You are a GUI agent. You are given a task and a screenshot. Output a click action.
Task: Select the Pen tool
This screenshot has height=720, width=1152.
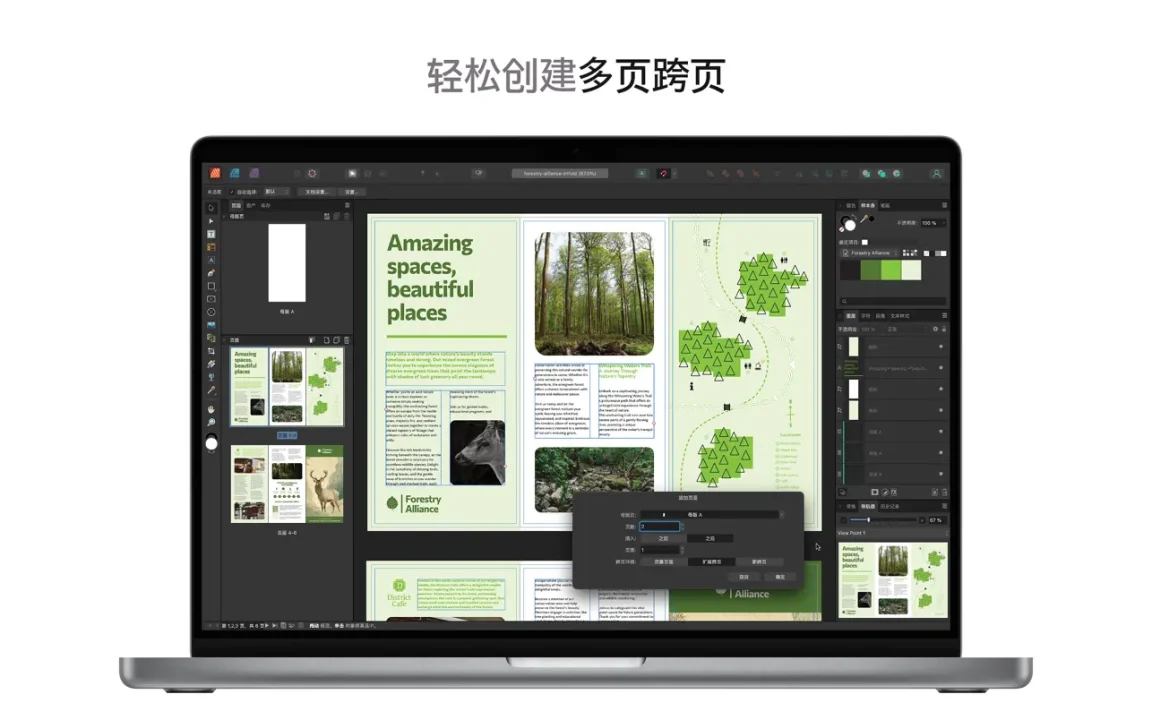pyautogui.click(x=211, y=273)
